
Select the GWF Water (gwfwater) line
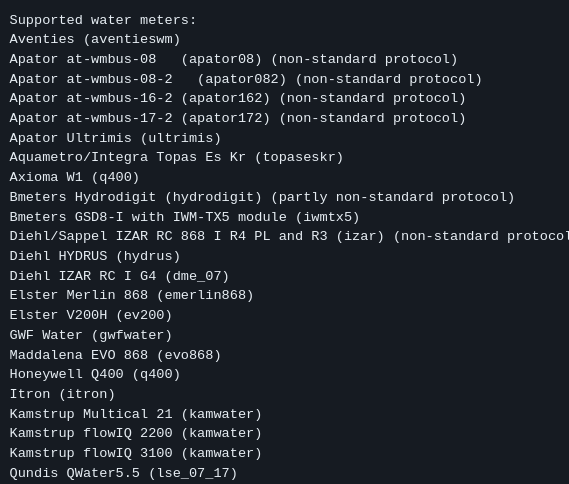point(91,335)
